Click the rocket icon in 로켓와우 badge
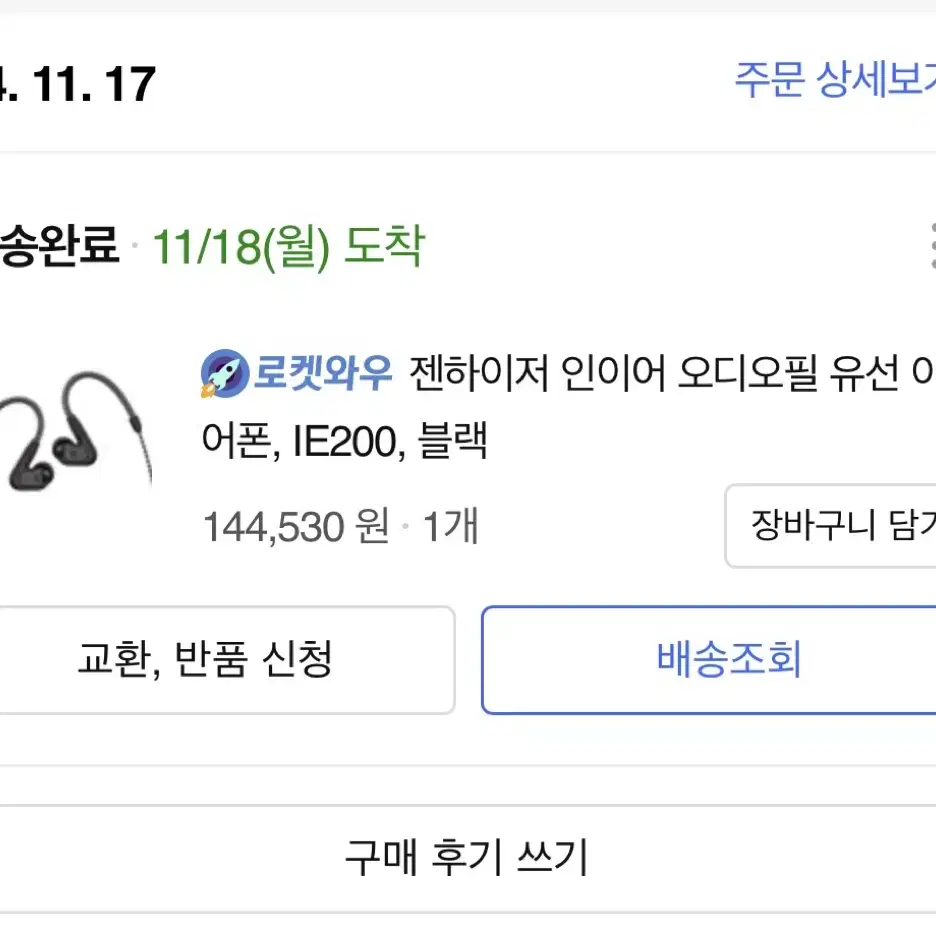 [x=224, y=374]
